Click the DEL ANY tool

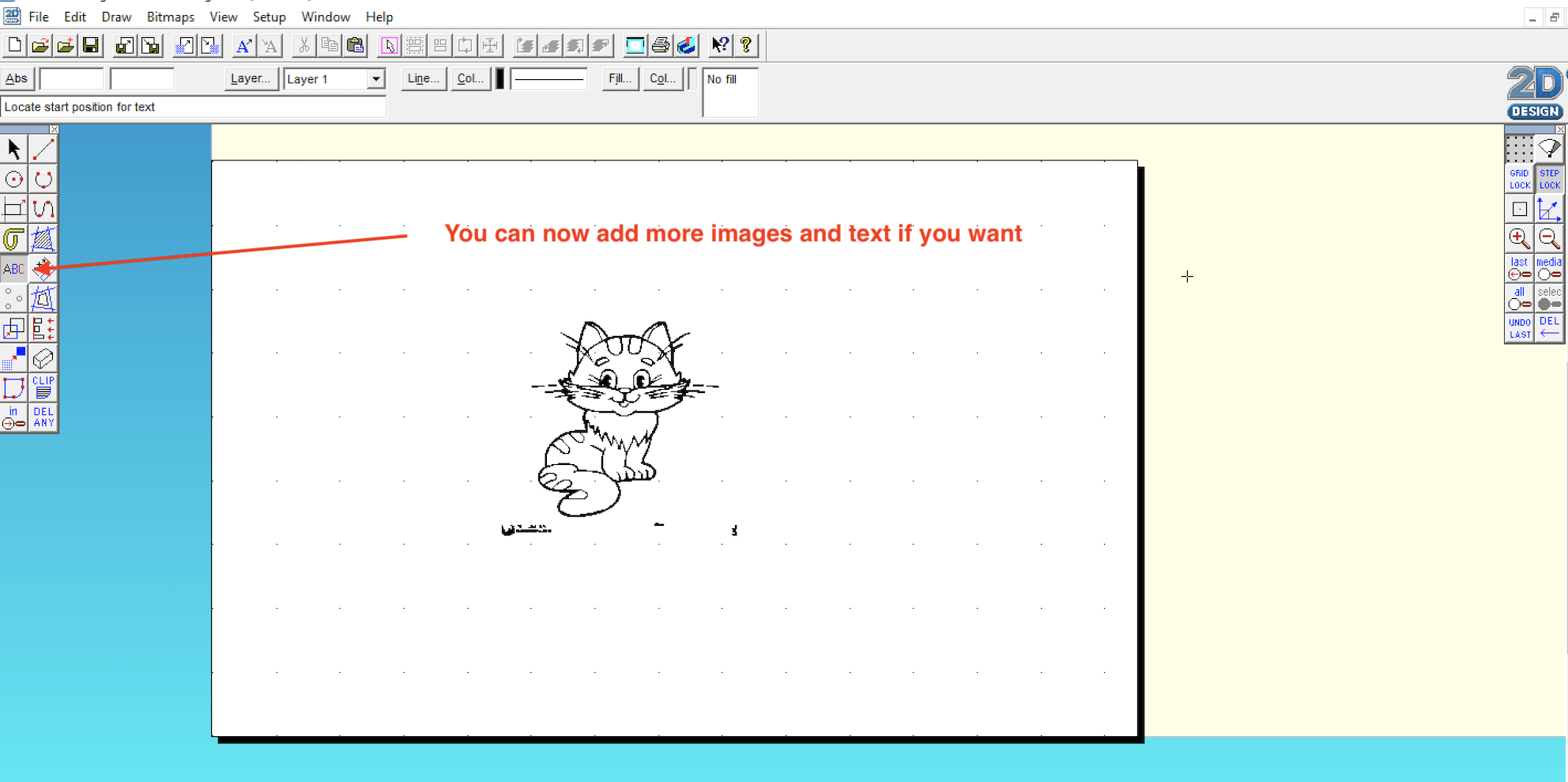click(43, 417)
